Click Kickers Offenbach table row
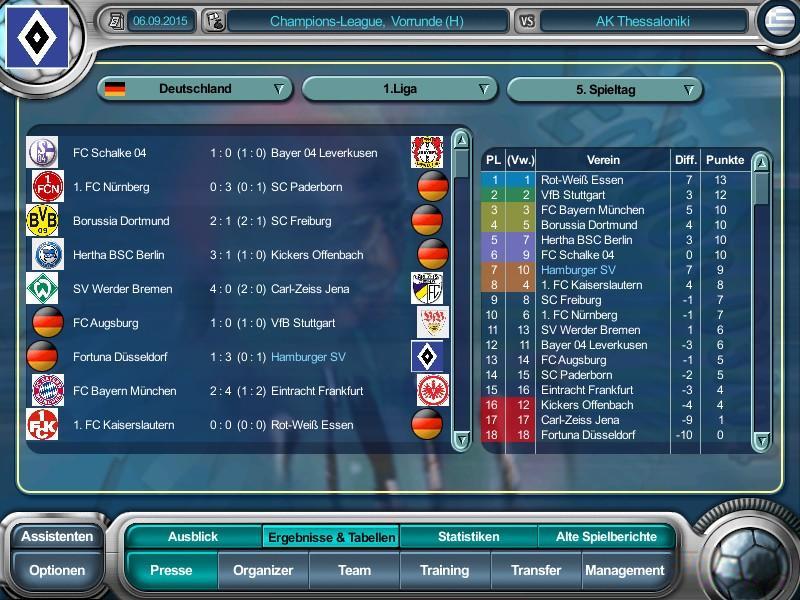Viewport: 800px width, 600px height. pyautogui.click(x=616, y=405)
